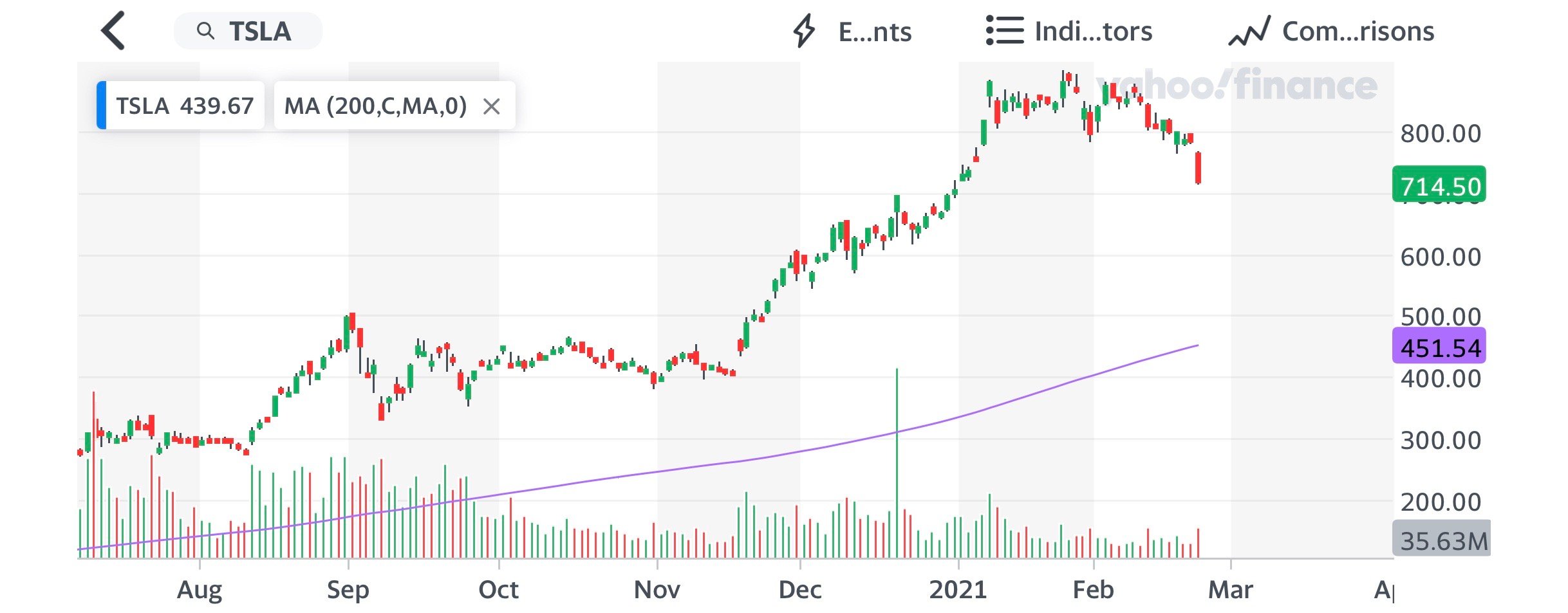Click the lightning bolt Events icon

[x=804, y=31]
